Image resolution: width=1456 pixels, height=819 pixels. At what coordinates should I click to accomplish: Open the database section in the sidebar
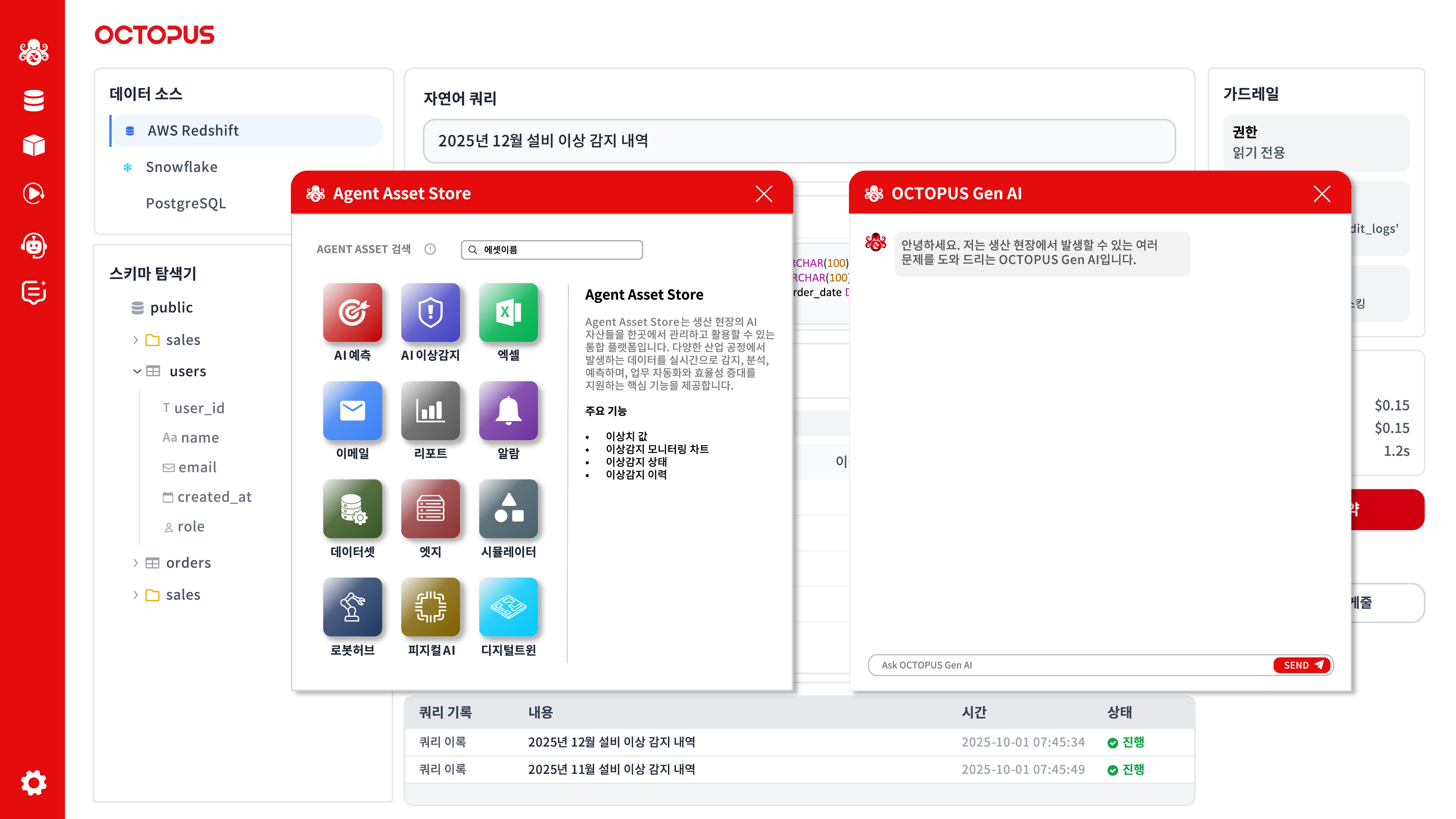point(33,100)
